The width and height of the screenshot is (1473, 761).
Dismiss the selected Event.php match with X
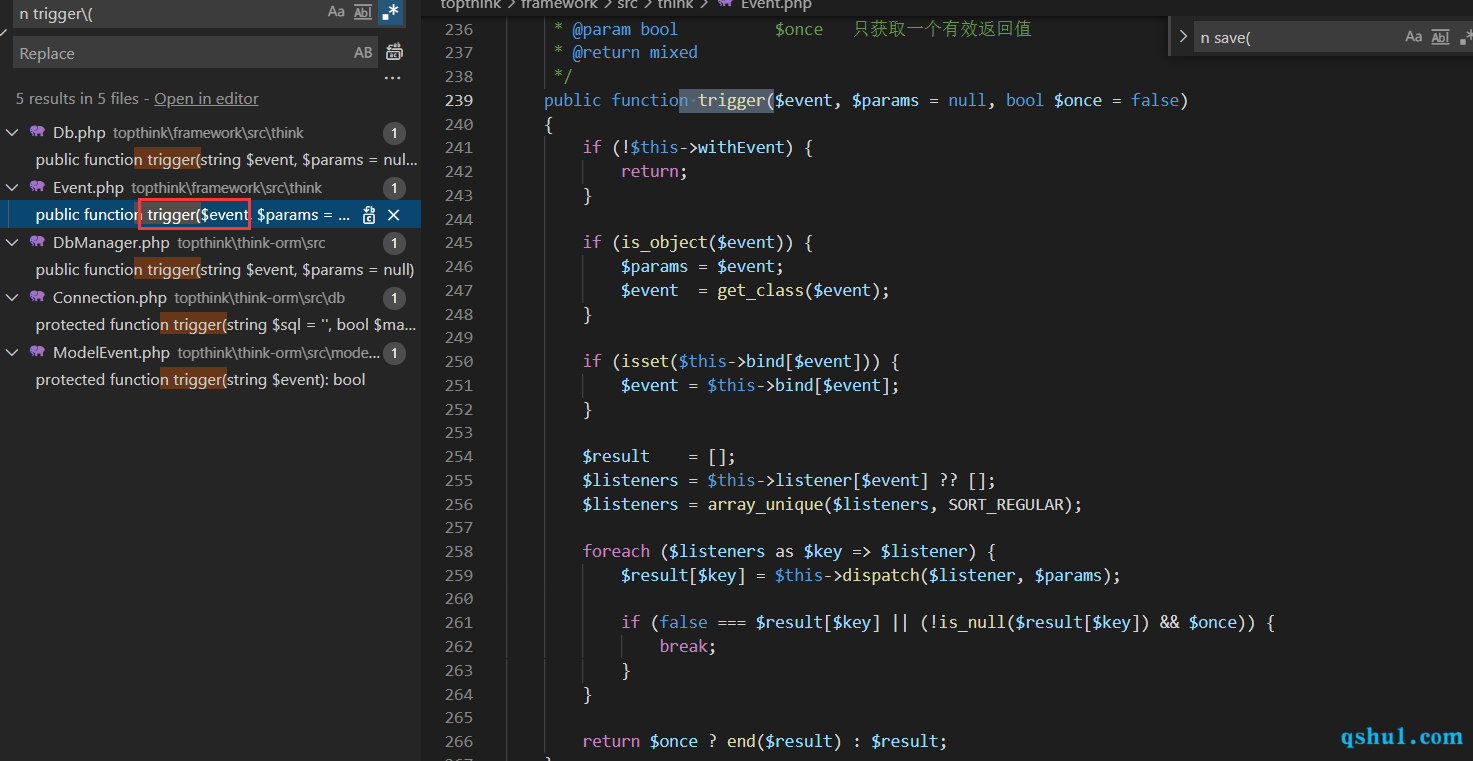point(394,215)
